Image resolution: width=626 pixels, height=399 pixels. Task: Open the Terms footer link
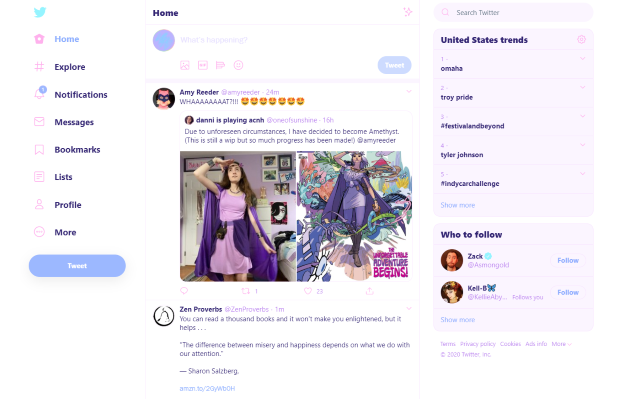coord(448,344)
